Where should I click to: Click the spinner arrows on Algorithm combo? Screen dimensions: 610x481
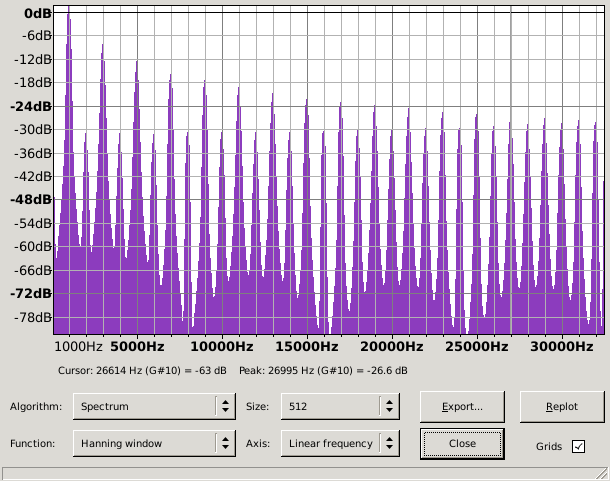tap(226, 406)
